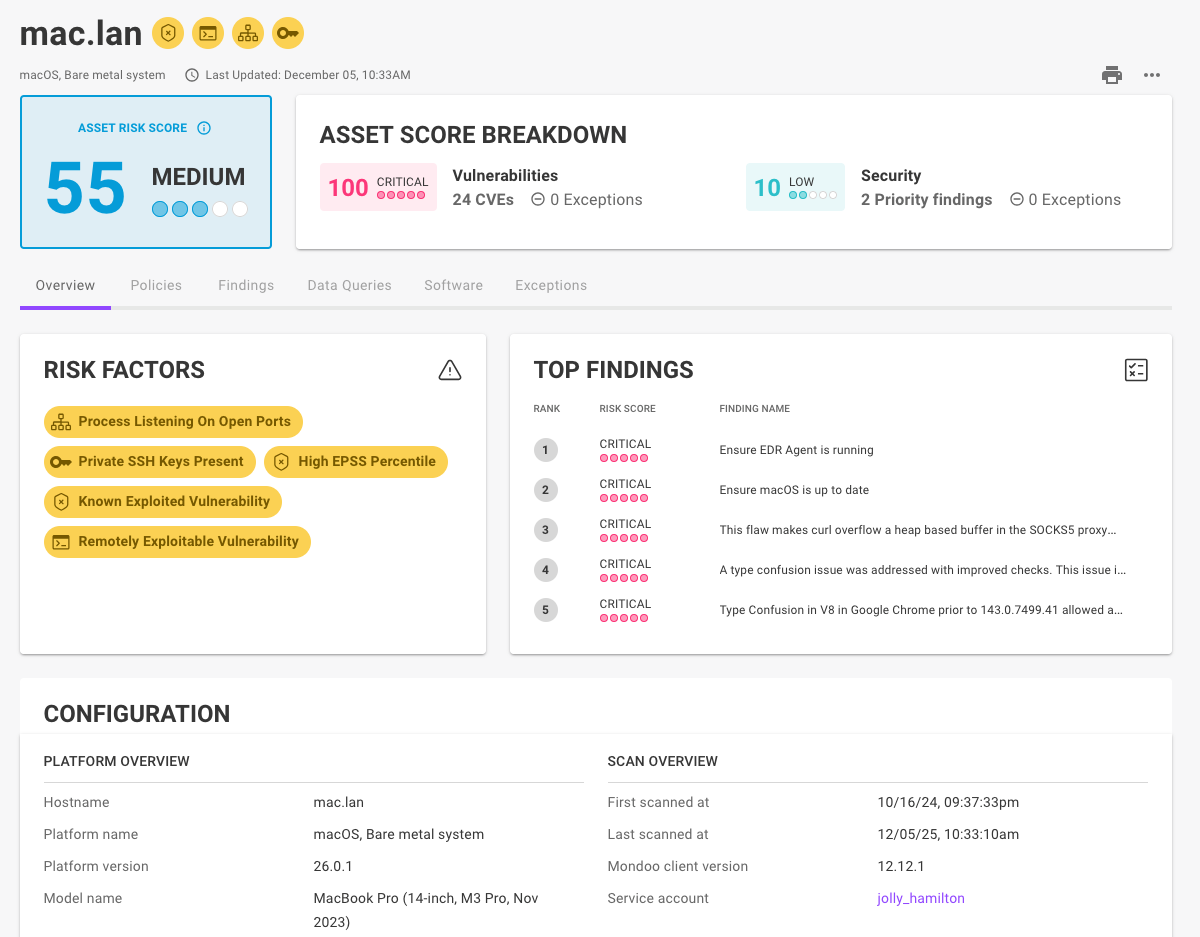Click the Private SSH Keys Present chip

click(x=150, y=462)
